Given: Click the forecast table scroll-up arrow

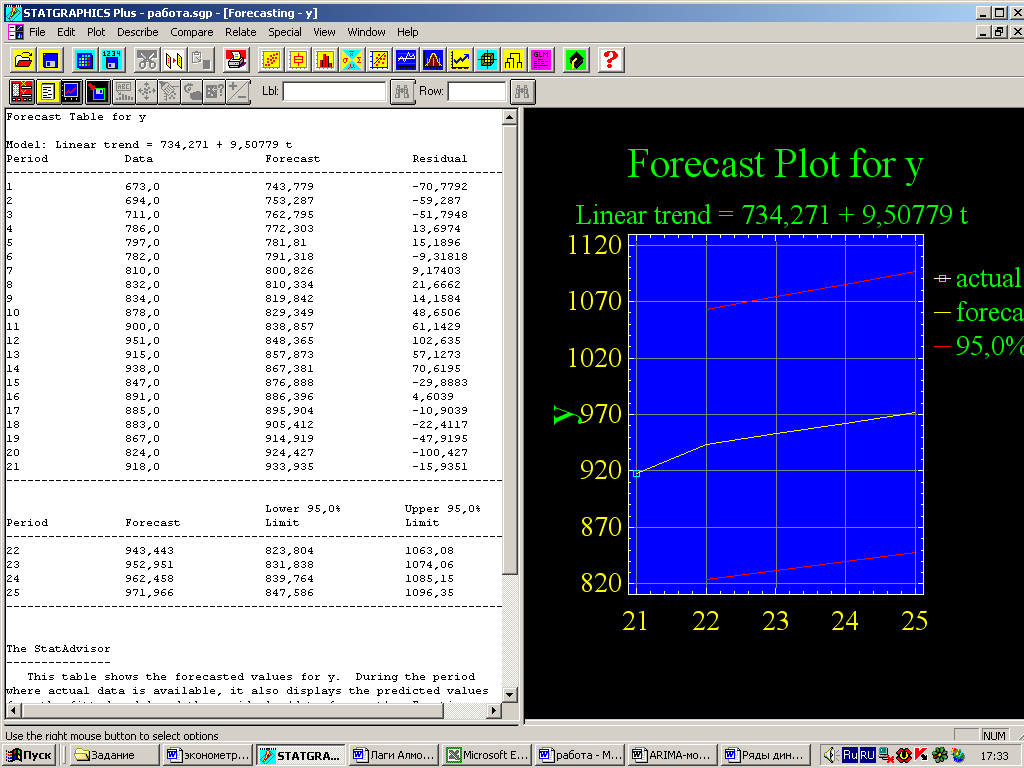Looking at the screenshot, I should click(x=510, y=118).
